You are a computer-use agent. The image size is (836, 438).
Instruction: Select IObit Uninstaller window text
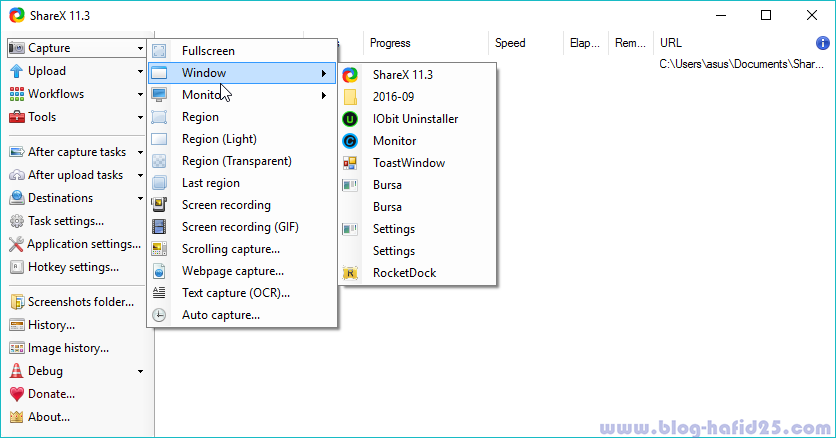click(415, 119)
